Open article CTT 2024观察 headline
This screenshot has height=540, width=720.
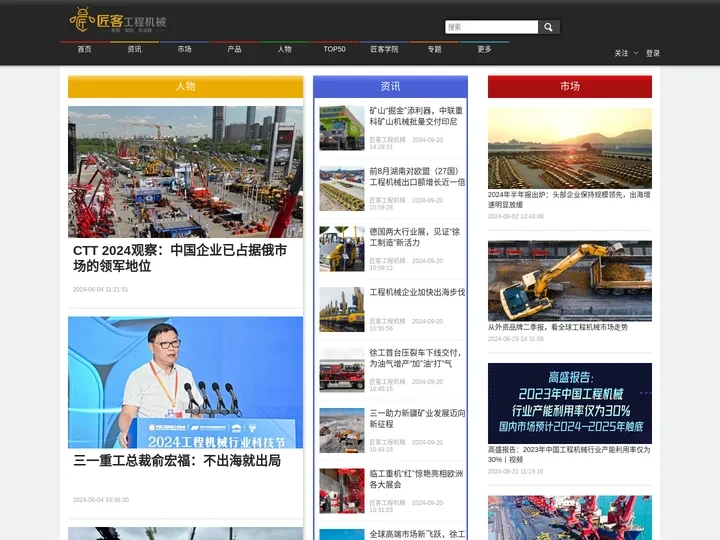coord(180,258)
